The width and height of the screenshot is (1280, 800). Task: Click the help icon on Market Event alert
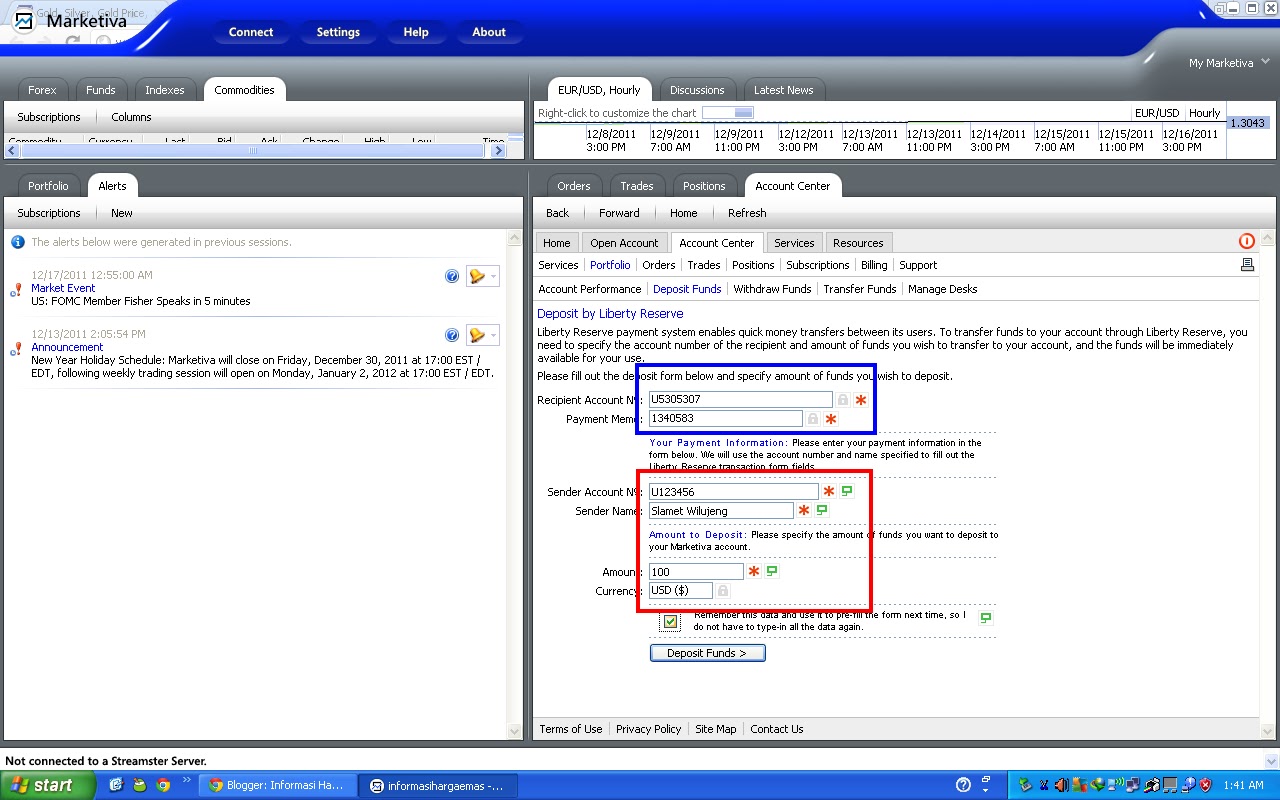[452, 277]
